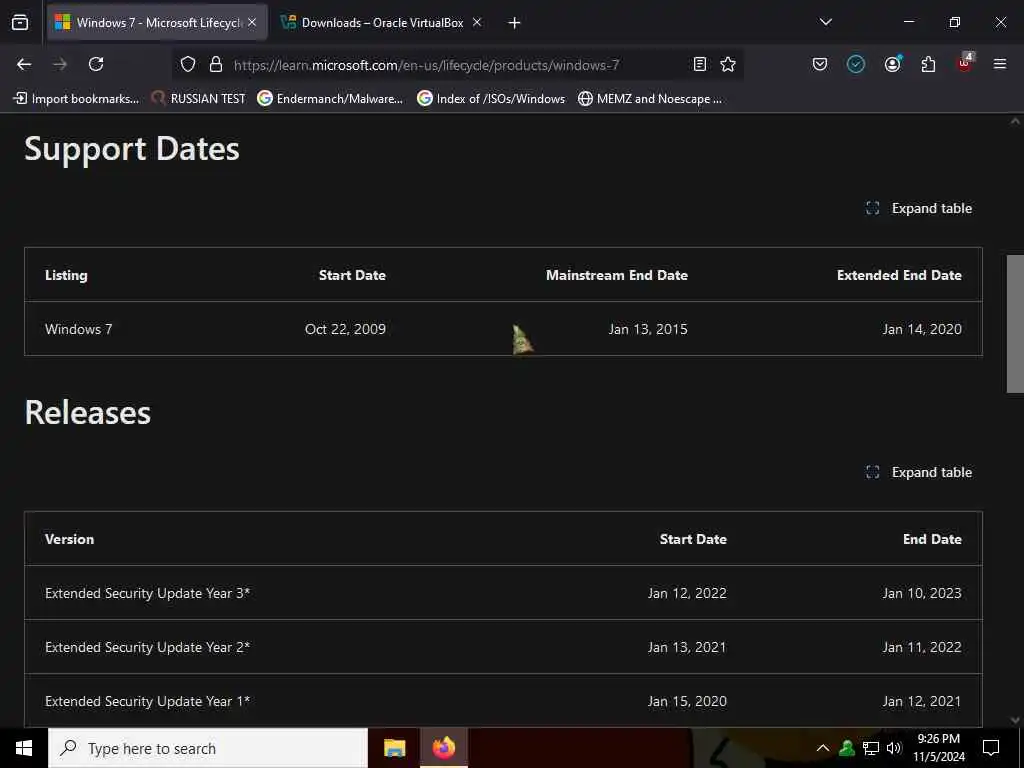This screenshot has width=1024, height=768.
Task: Select the Jan 15, 2020 start date
Action: point(687,701)
